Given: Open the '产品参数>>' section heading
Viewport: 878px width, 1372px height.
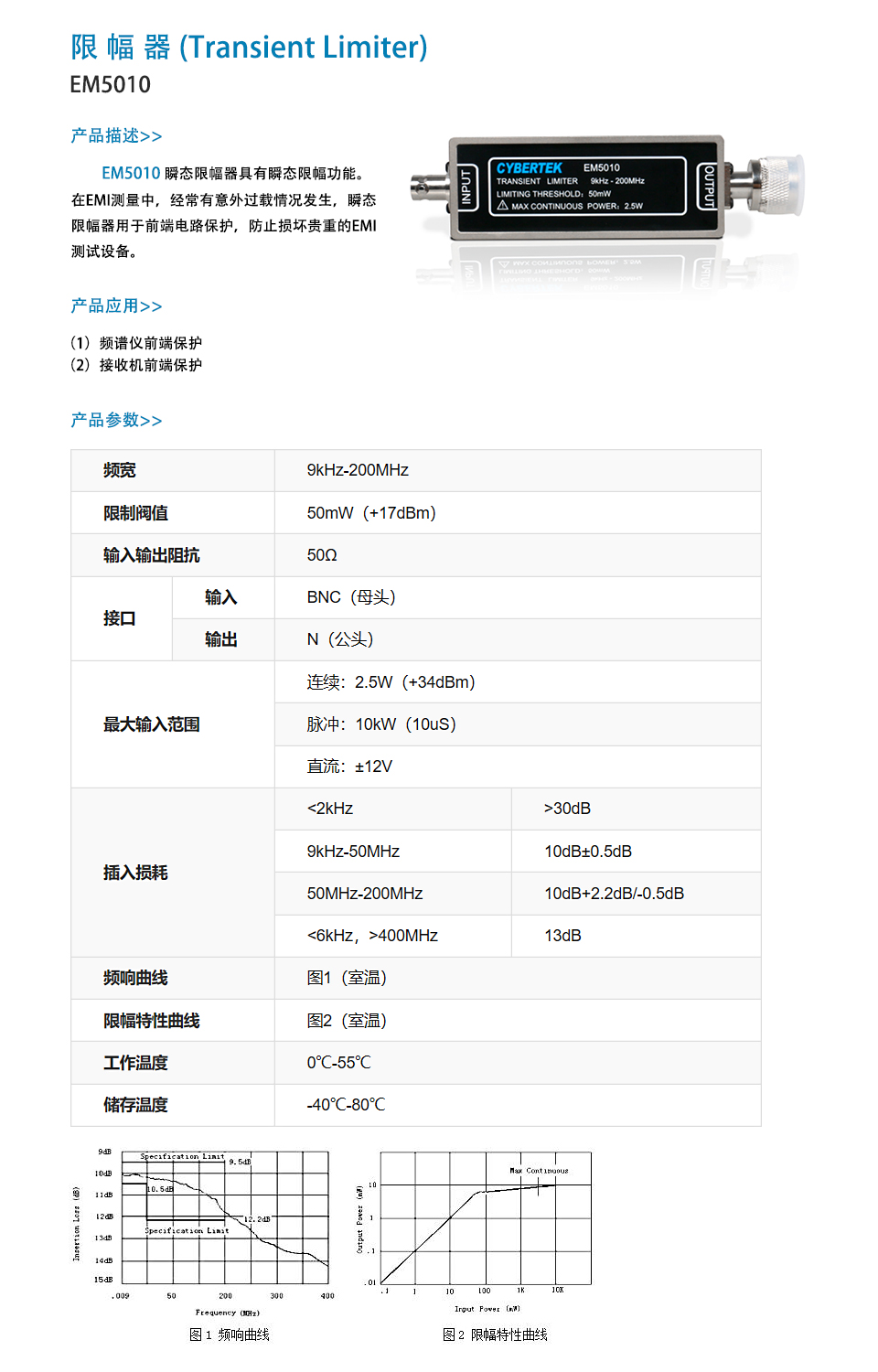Looking at the screenshot, I should (116, 421).
